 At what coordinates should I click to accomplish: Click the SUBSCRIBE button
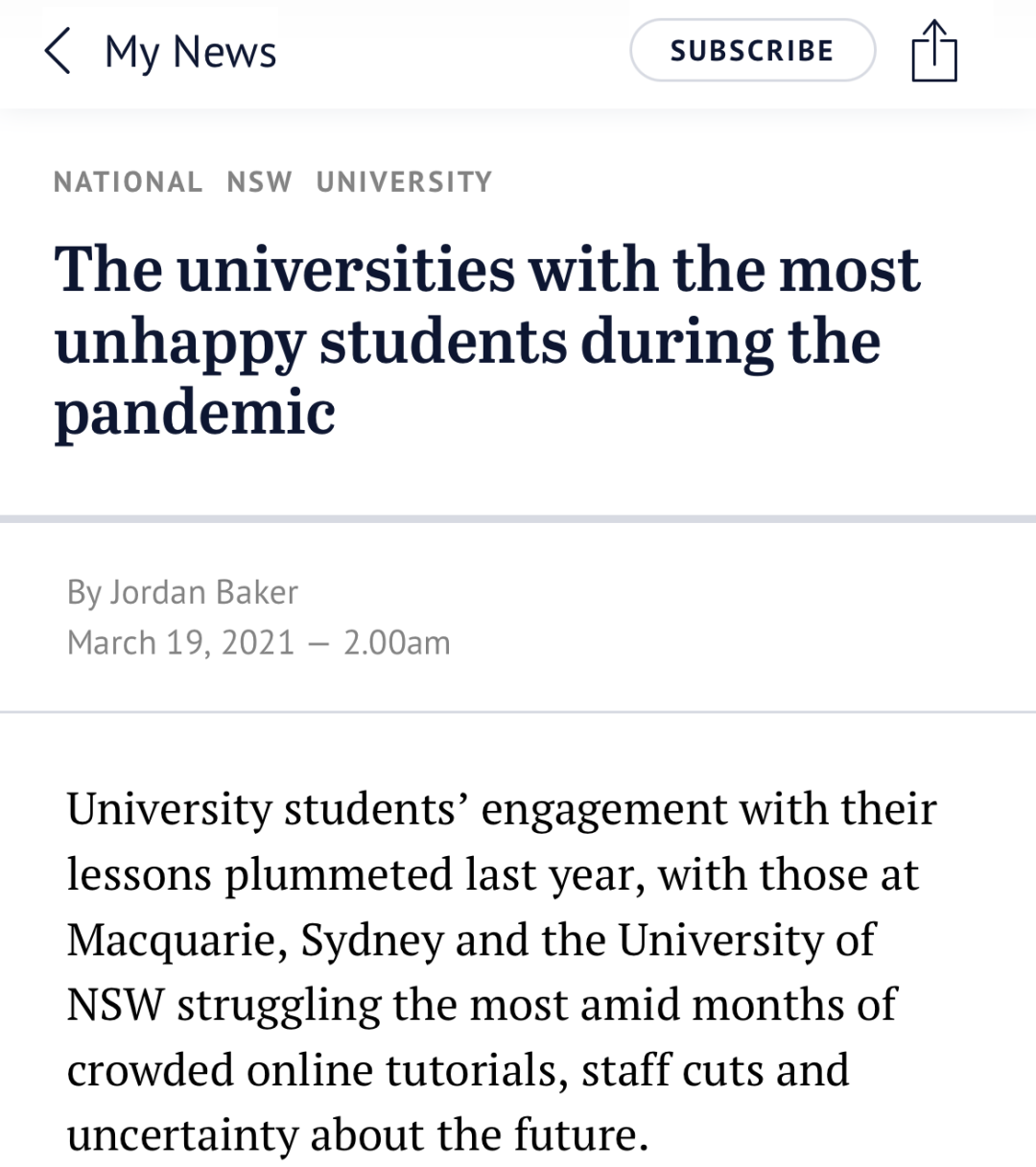coord(752,51)
